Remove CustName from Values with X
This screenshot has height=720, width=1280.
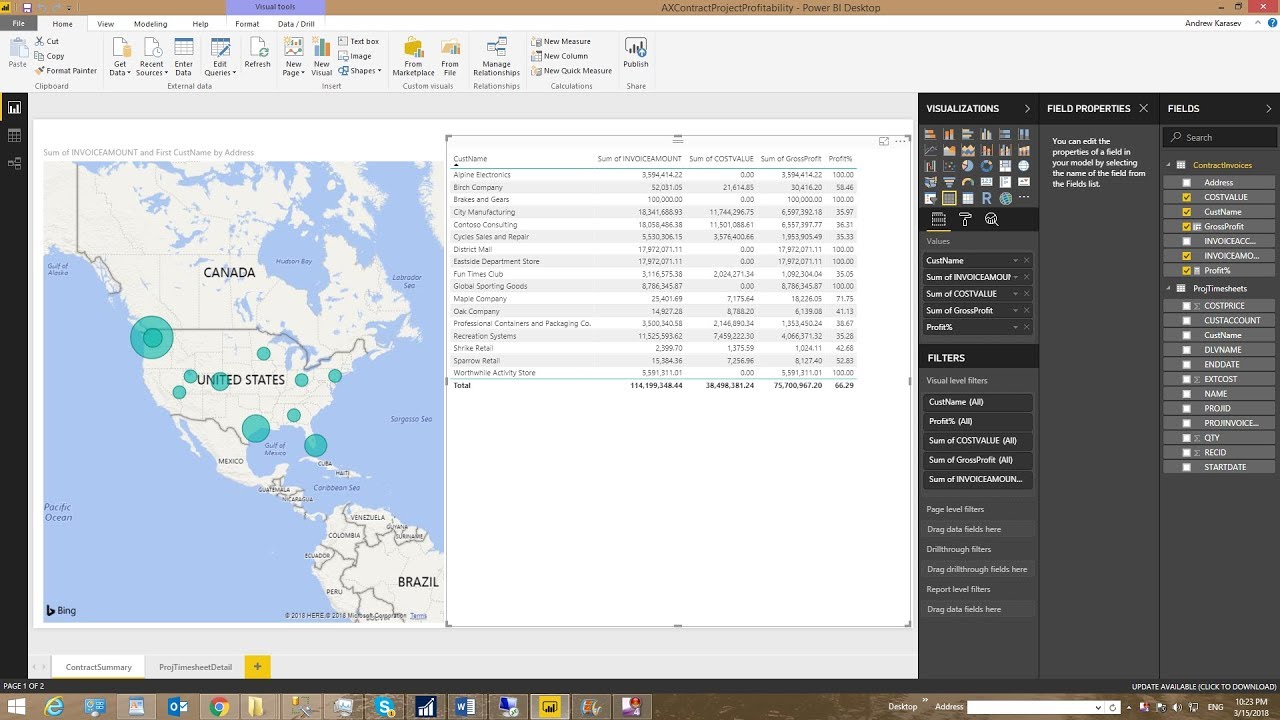click(1026, 260)
